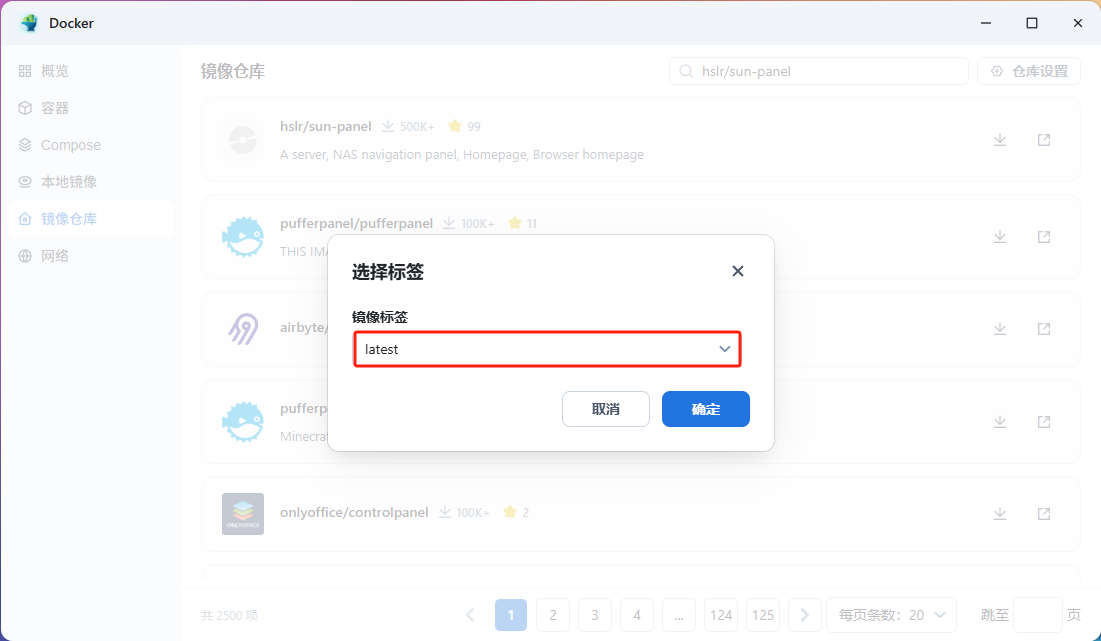Click the onlyoffice/controlpanel repository name
Image resolution: width=1101 pixels, height=641 pixels.
(354, 513)
